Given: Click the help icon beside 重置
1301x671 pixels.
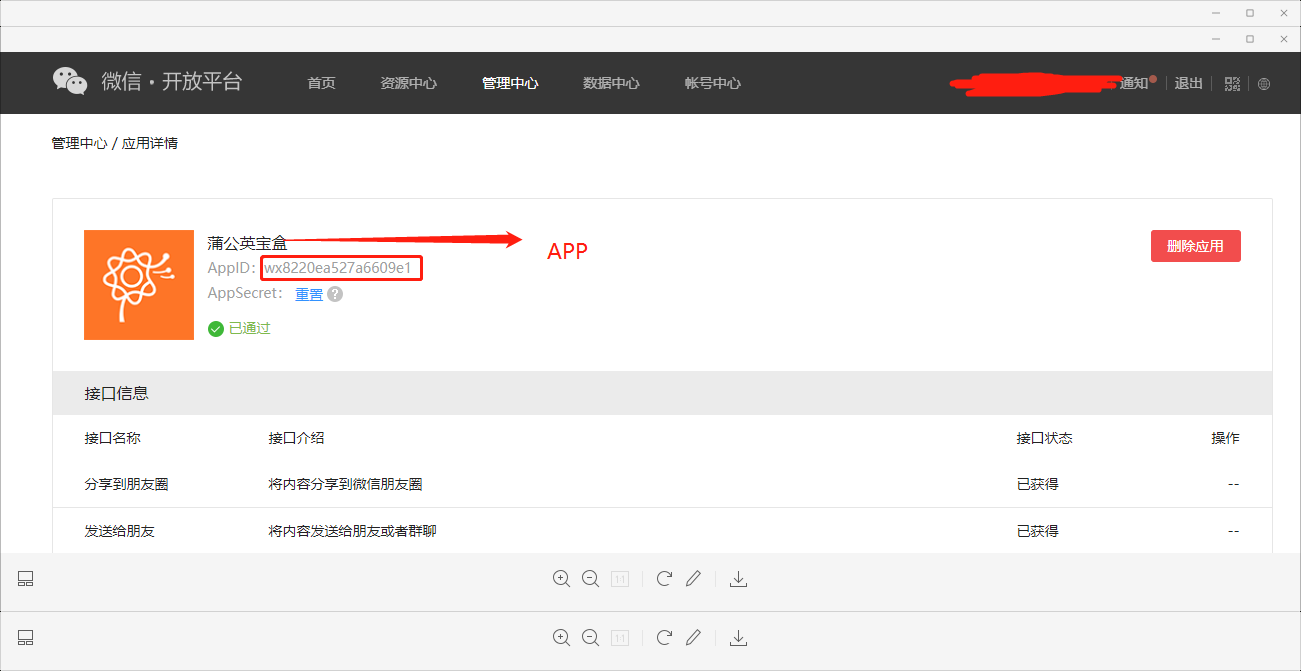Looking at the screenshot, I should pyautogui.click(x=335, y=294).
